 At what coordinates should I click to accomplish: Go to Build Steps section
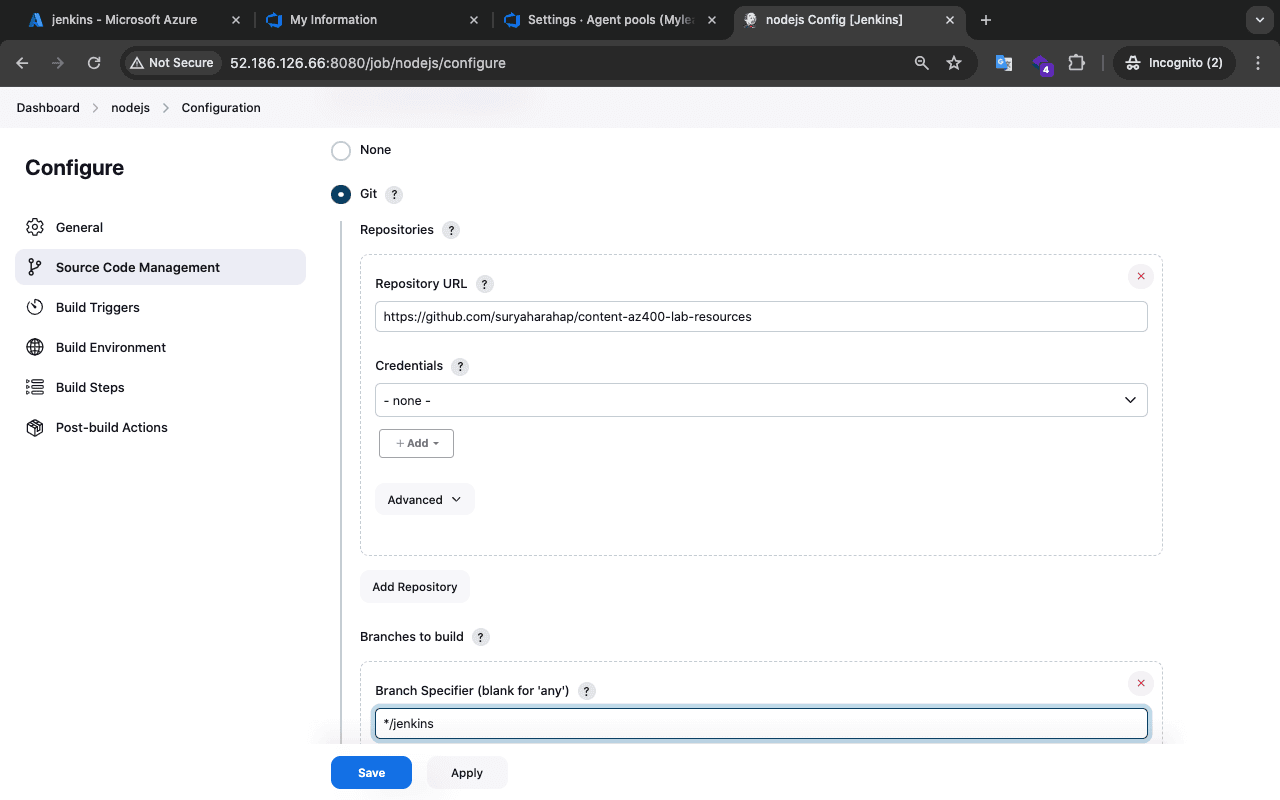160,387
